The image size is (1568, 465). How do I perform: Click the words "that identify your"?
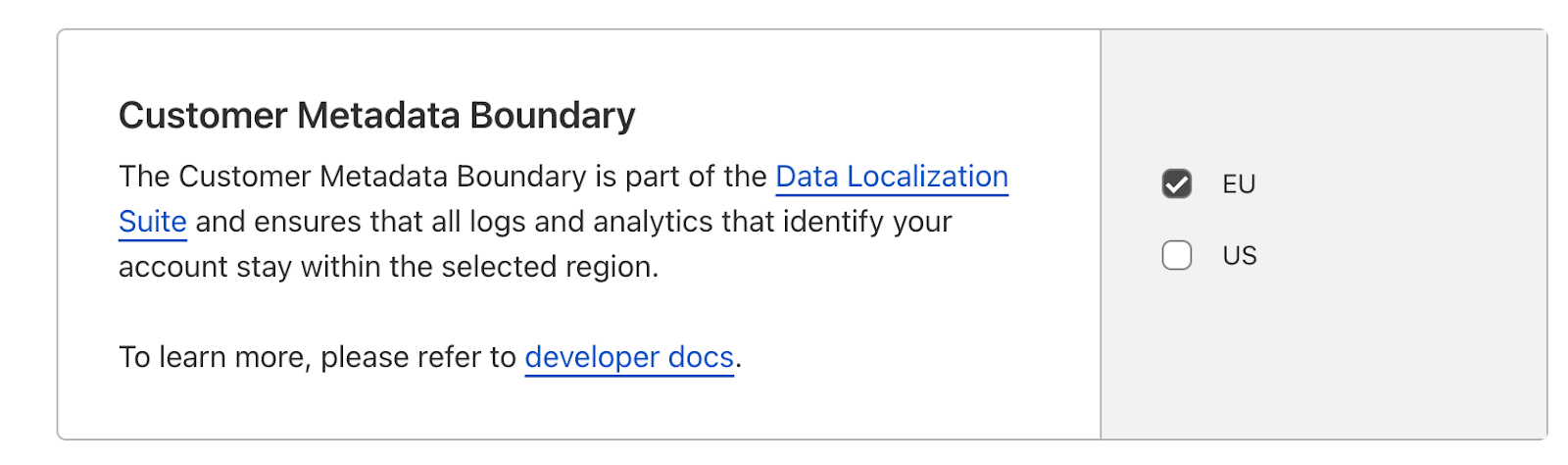pyautogui.click(x=837, y=222)
